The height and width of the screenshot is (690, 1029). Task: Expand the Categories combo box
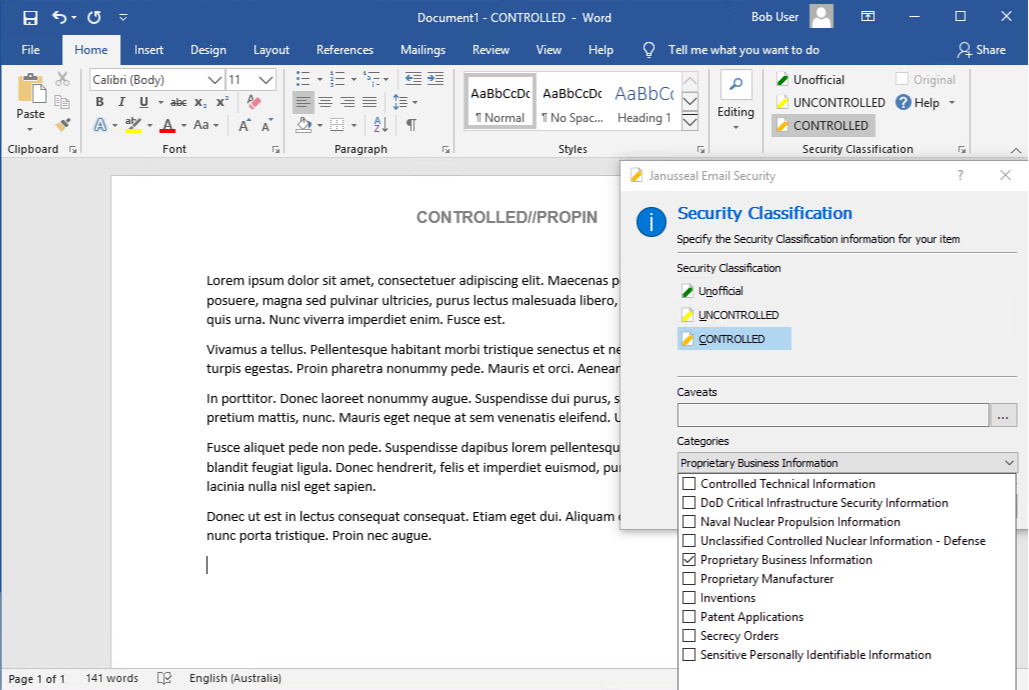pyautogui.click(x=1009, y=463)
